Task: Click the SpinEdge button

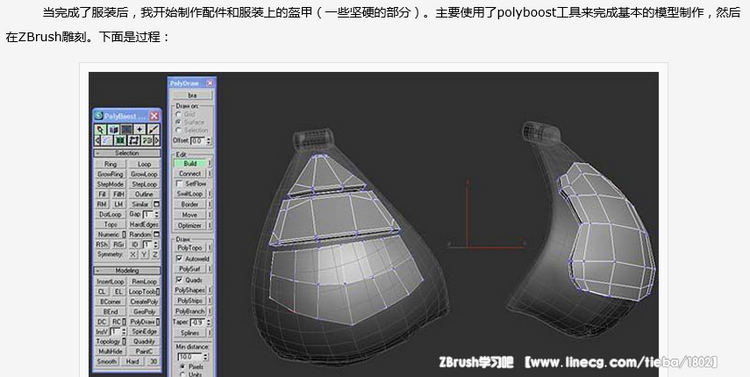Action: click(144, 332)
